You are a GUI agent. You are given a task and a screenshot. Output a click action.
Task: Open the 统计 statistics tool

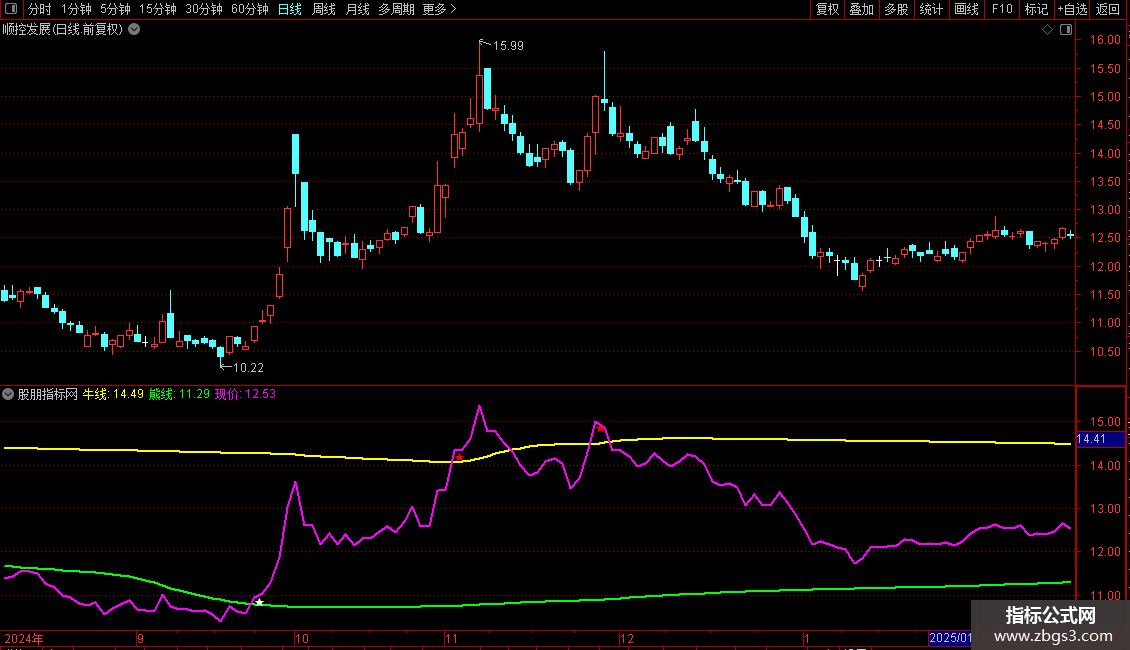931,9
